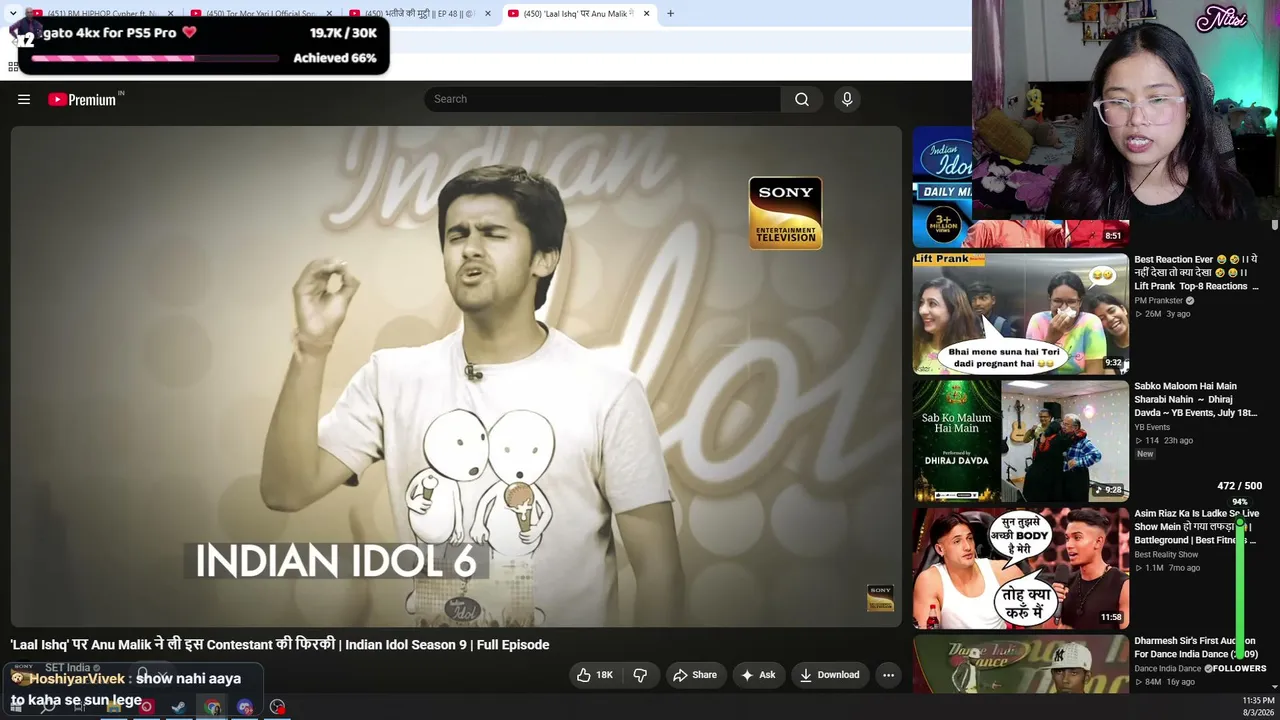This screenshot has height=720, width=1280.
Task: Visit Best Reality Show channel
Action: click(x=1166, y=554)
